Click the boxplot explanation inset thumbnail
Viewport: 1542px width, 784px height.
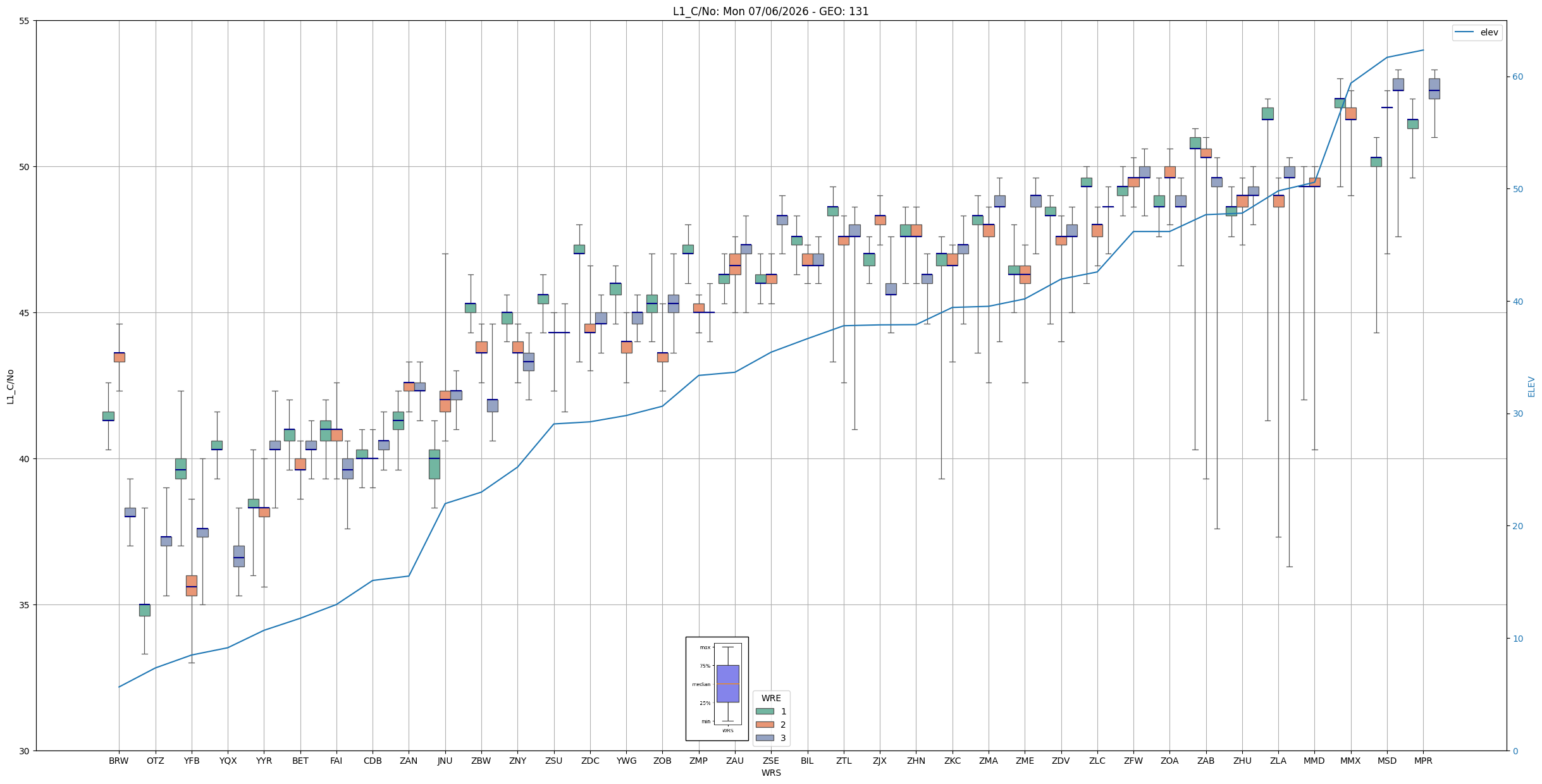point(717,689)
